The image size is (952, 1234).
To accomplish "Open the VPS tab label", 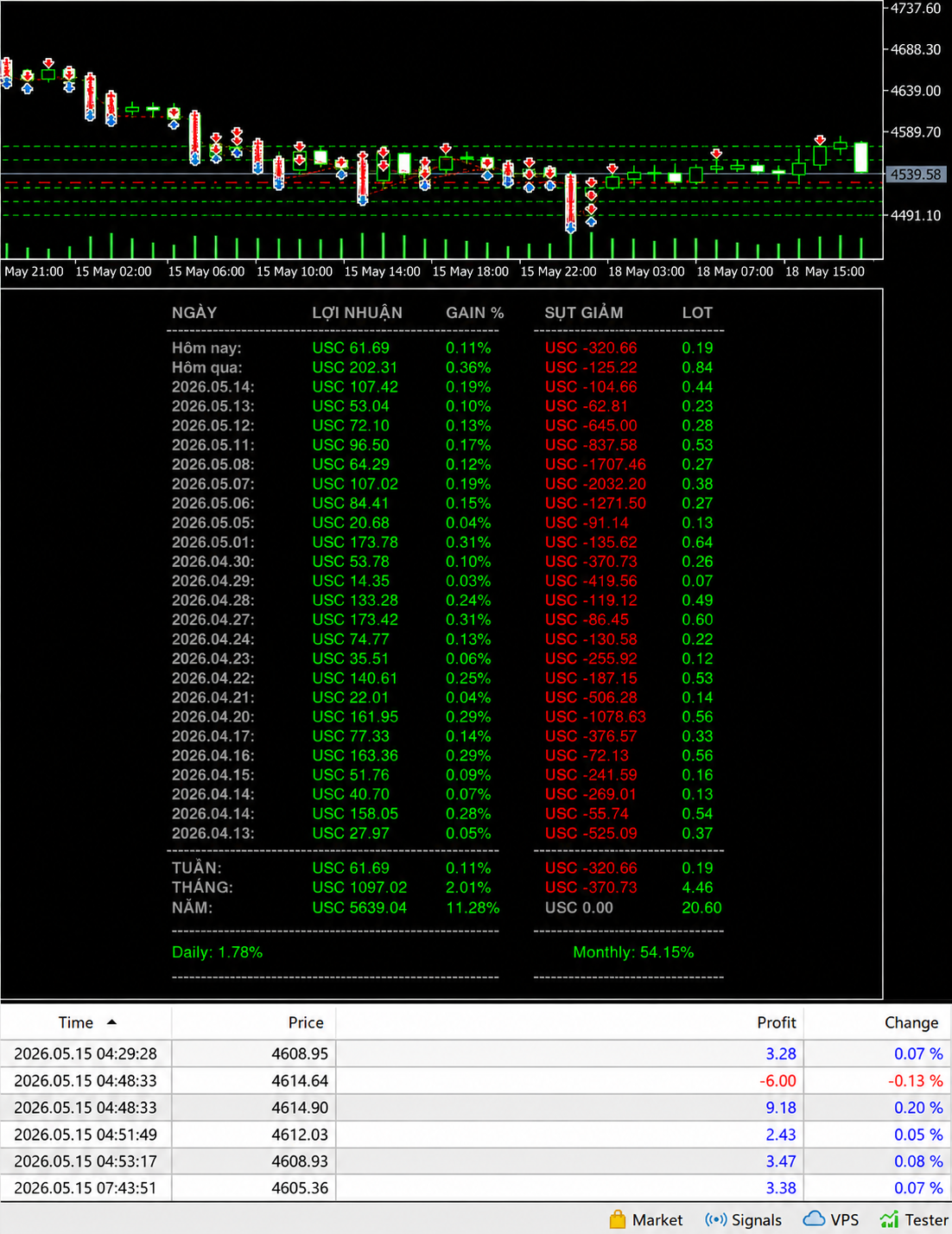I will click(x=844, y=1220).
